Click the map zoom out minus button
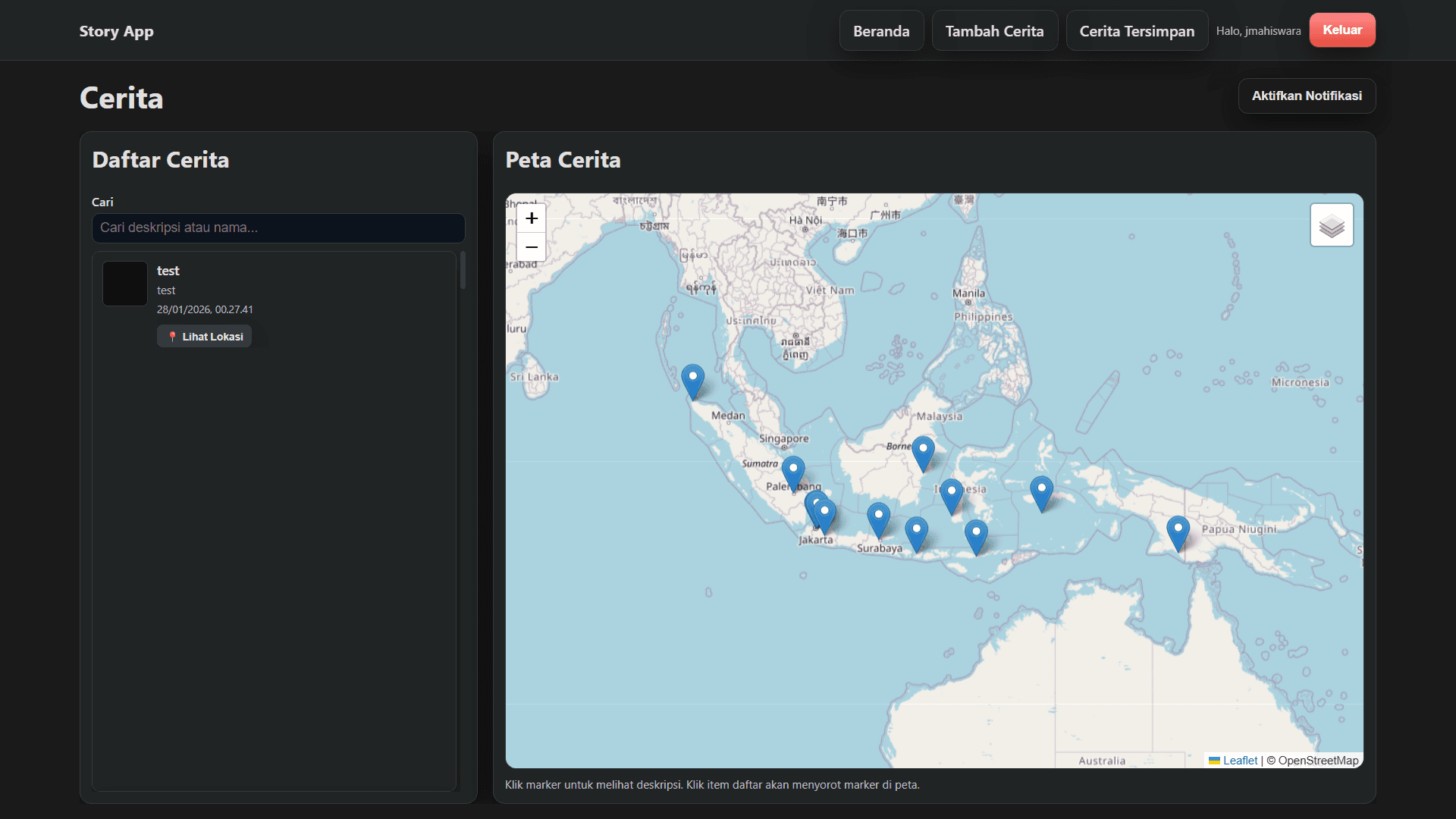Viewport: 1456px width, 819px height. coord(532,247)
